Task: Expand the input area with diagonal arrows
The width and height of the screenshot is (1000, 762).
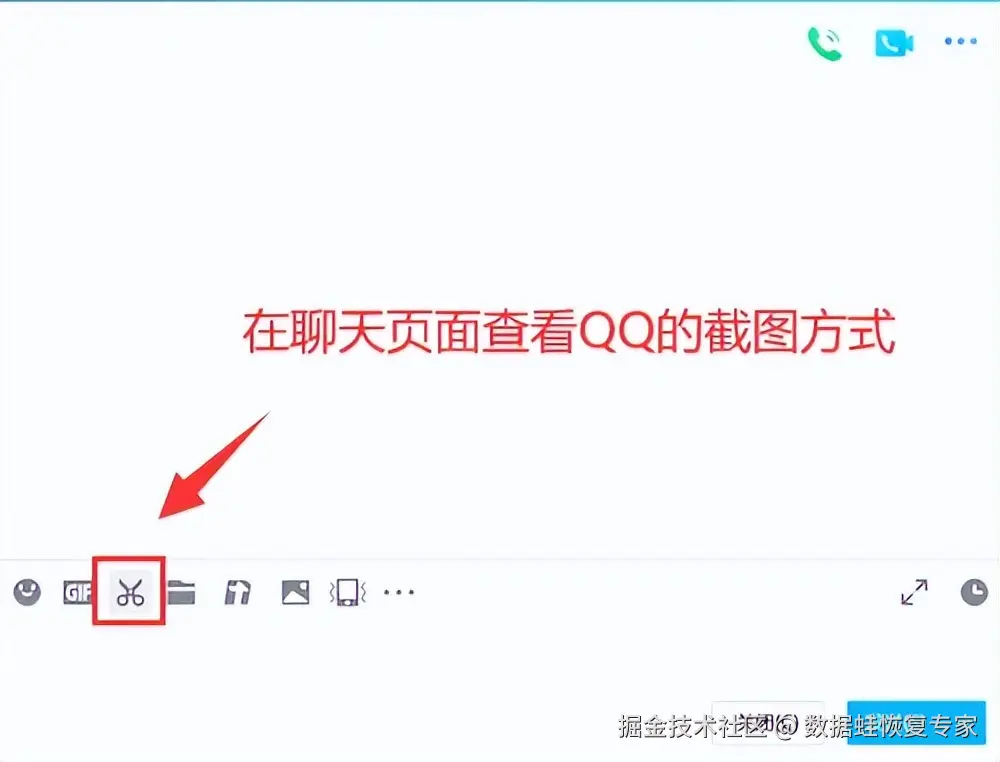Action: (x=915, y=592)
